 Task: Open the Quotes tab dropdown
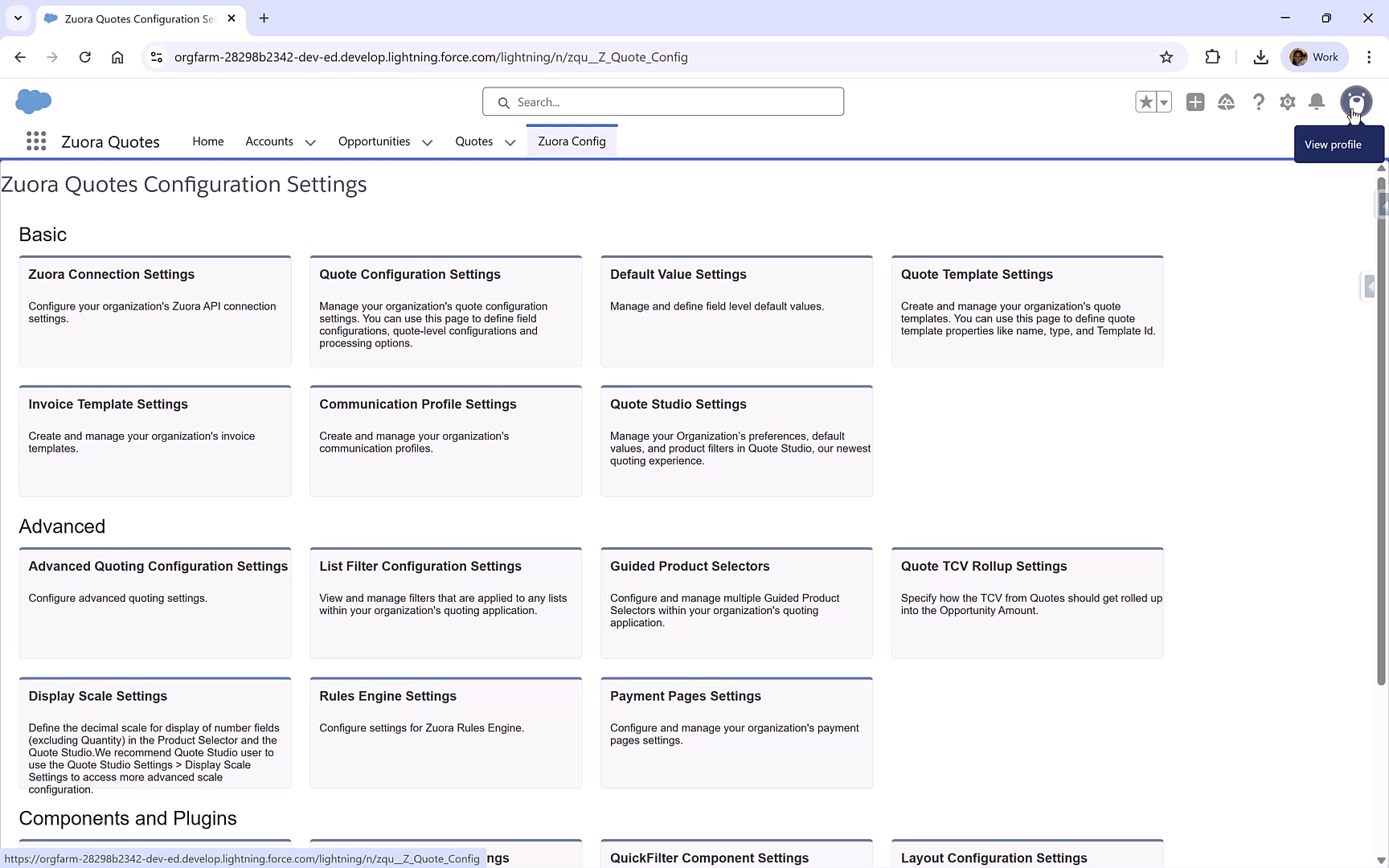coord(510,142)
